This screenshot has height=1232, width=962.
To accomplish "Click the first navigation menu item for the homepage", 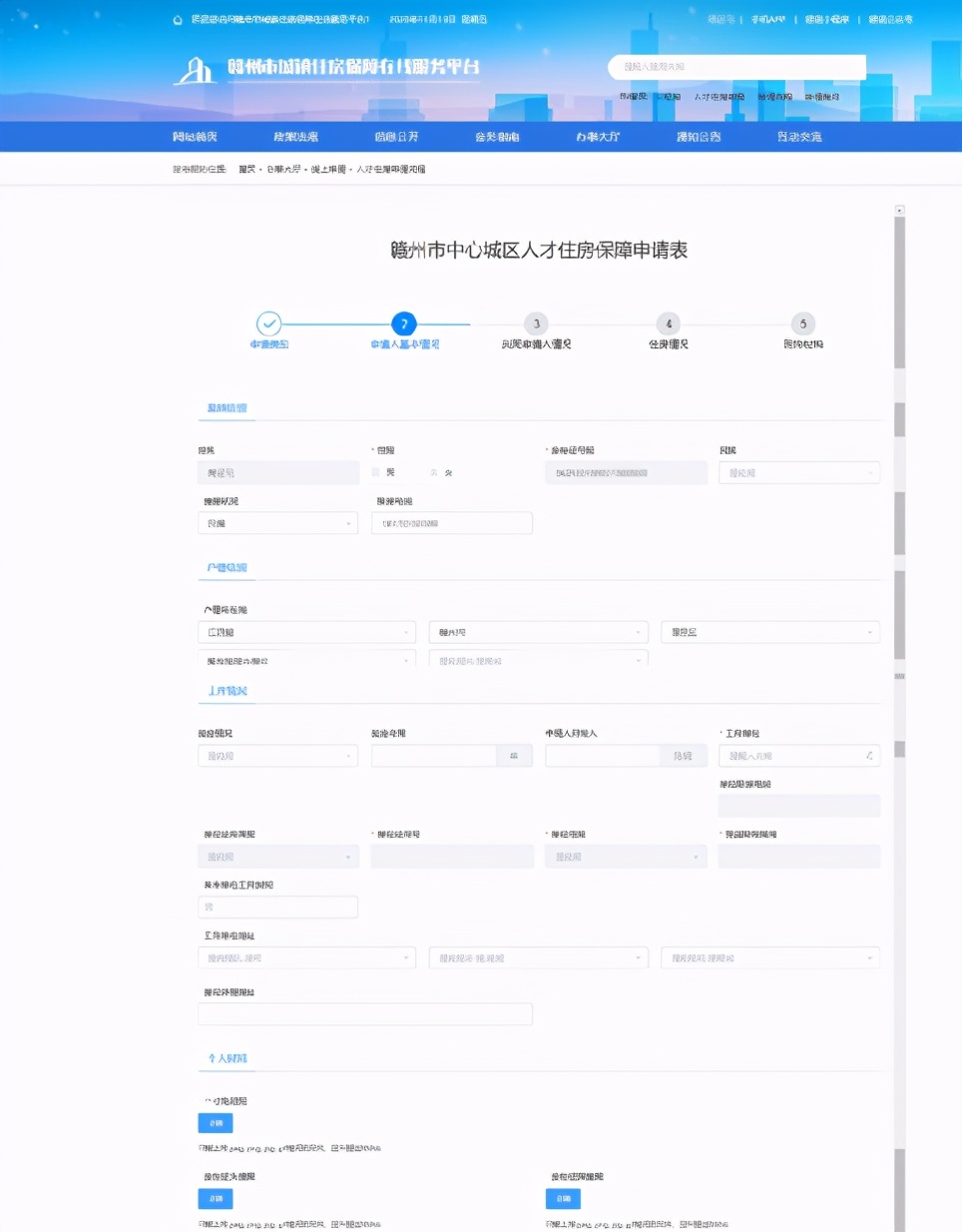I will [x=198, y=136].
